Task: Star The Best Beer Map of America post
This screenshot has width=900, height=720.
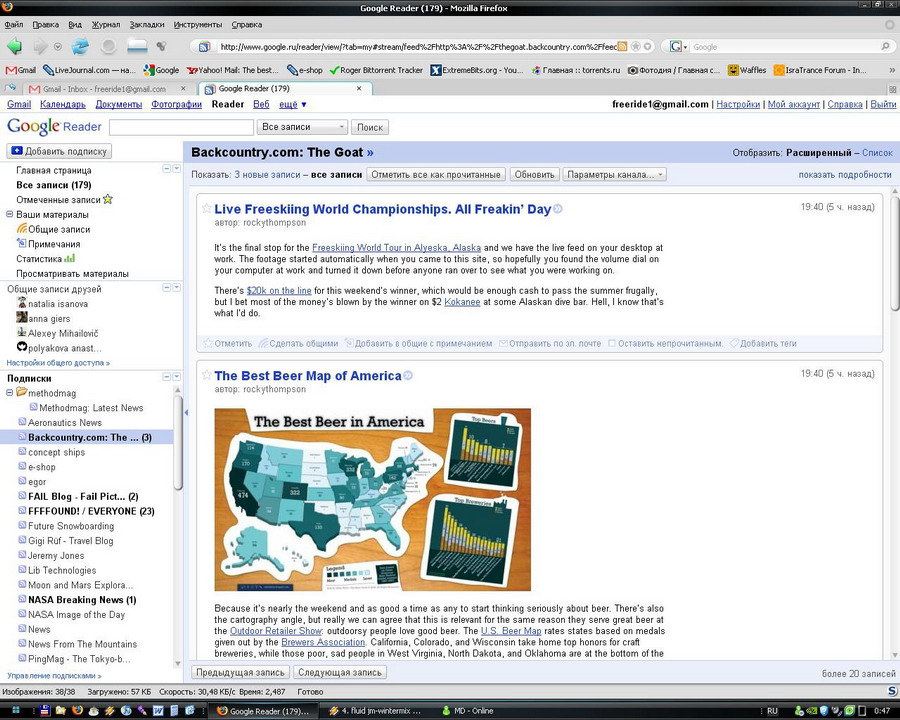Action: click(x=207, y=376)
